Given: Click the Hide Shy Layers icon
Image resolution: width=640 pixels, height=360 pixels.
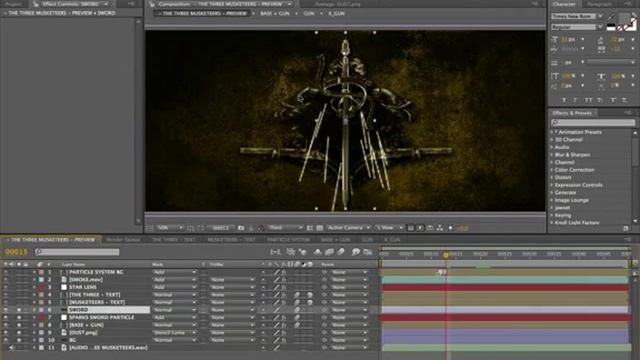Looking at the screenshot, I should pos(318,252).
